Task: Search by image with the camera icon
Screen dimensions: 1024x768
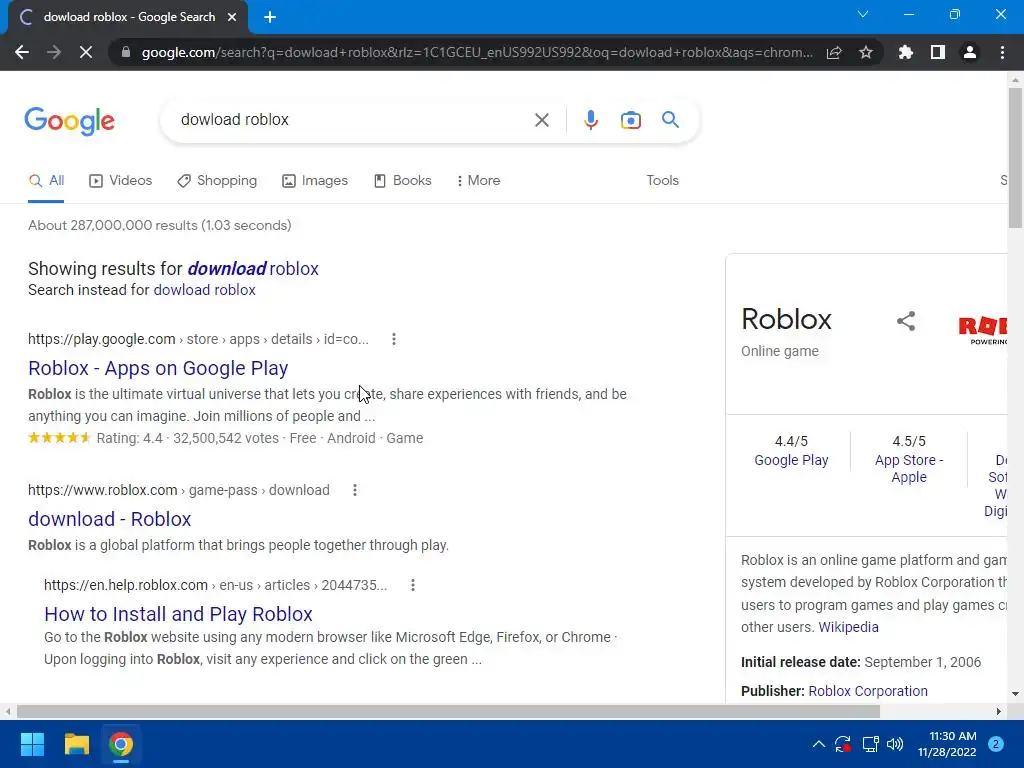Action: (631, 120)
